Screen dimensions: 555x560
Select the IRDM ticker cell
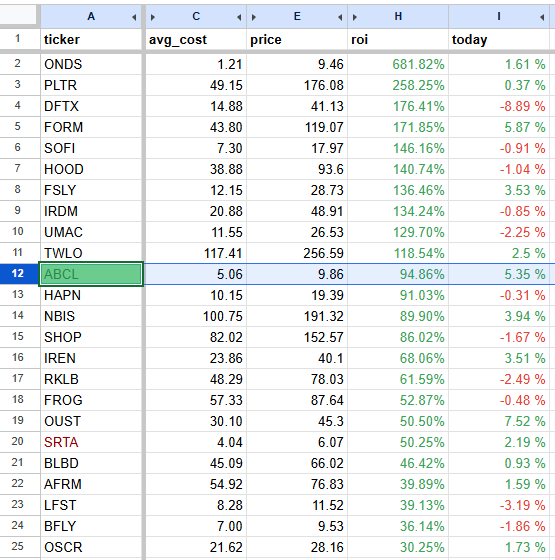point(91,211)
